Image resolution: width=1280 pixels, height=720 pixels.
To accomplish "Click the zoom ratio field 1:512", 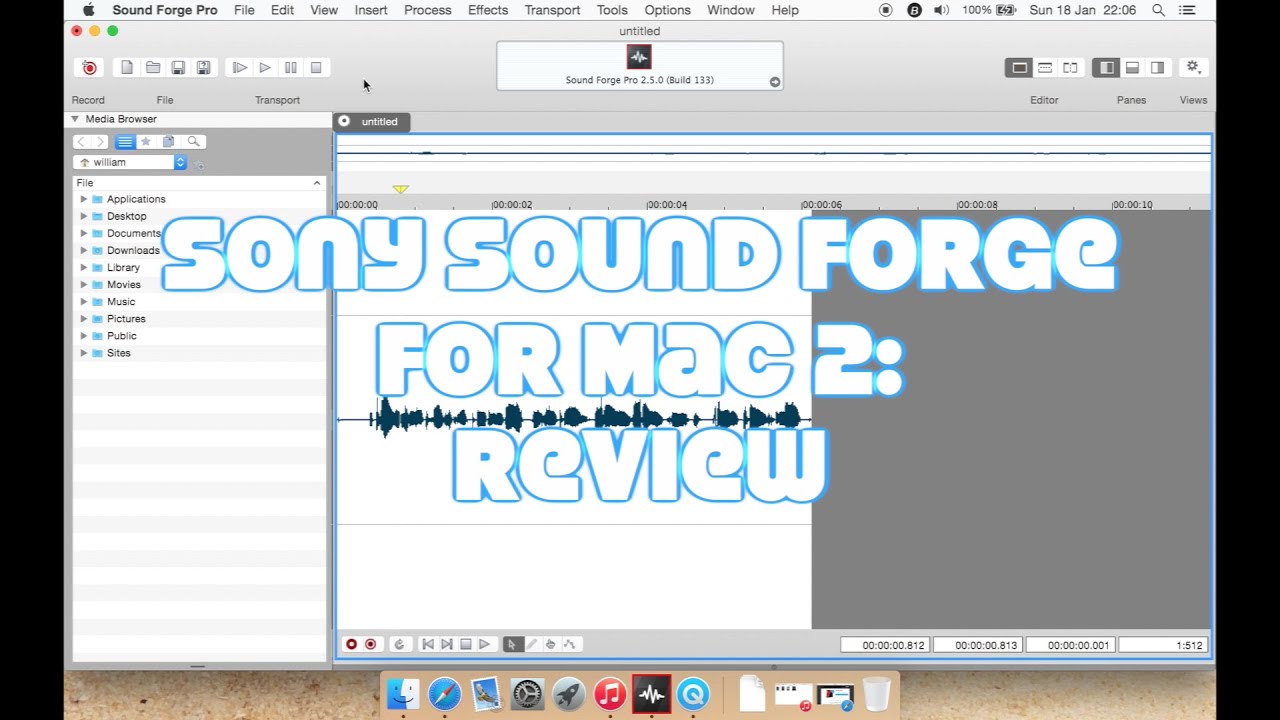I will click(1163, 646).
